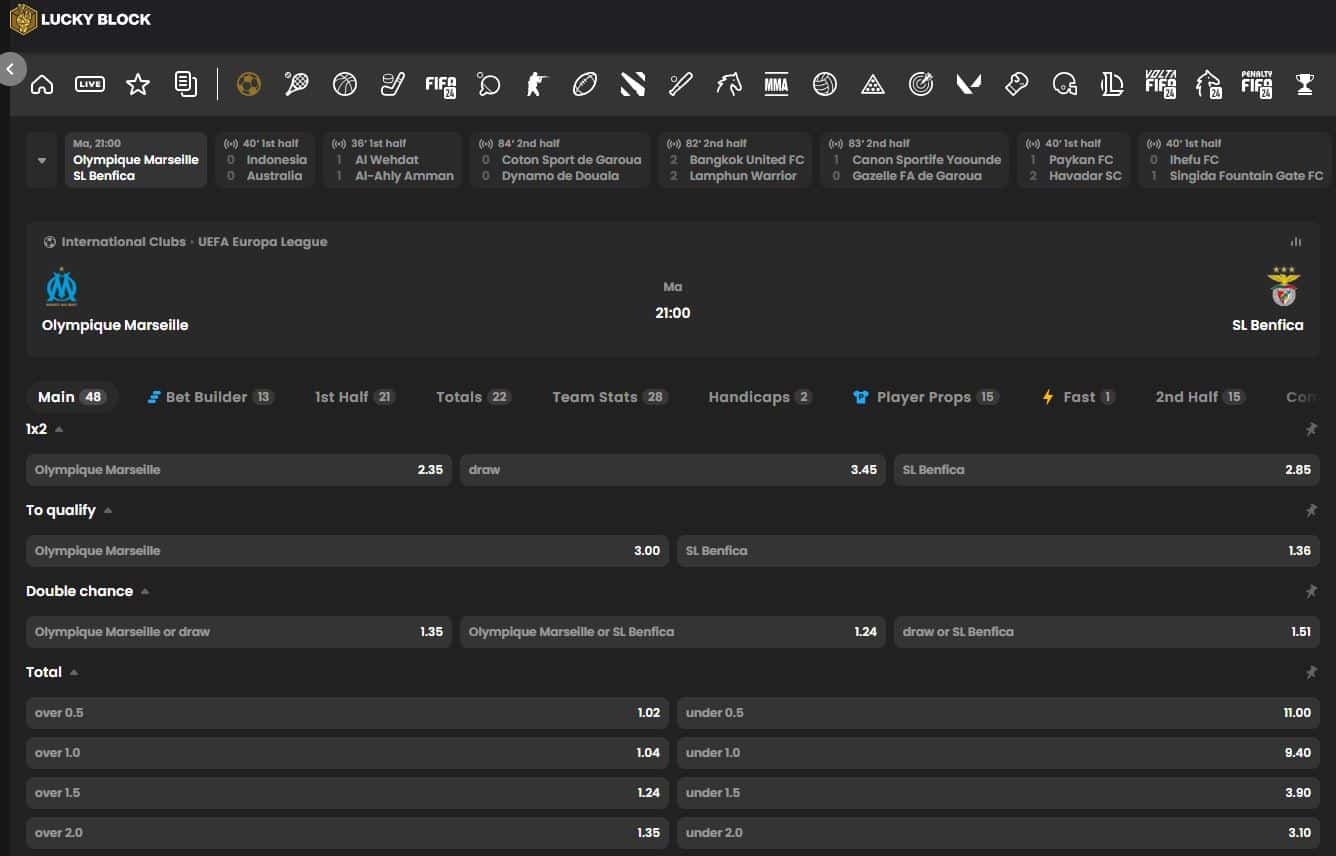Pin the Total market
This screenshot has width=1336, height=856.
(x=1311, y=672)
